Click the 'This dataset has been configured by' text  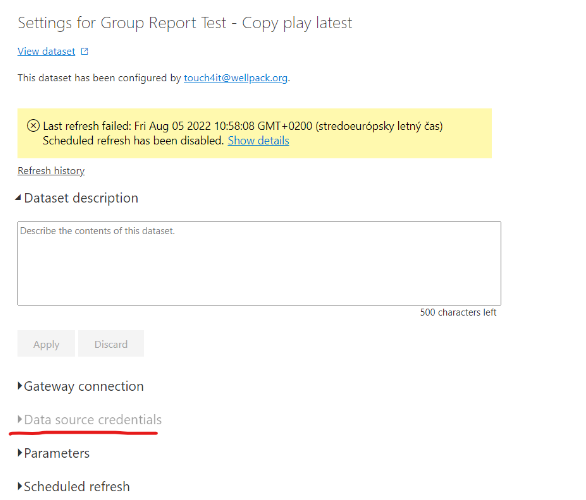pyautogui.click(x=99, y=78)
